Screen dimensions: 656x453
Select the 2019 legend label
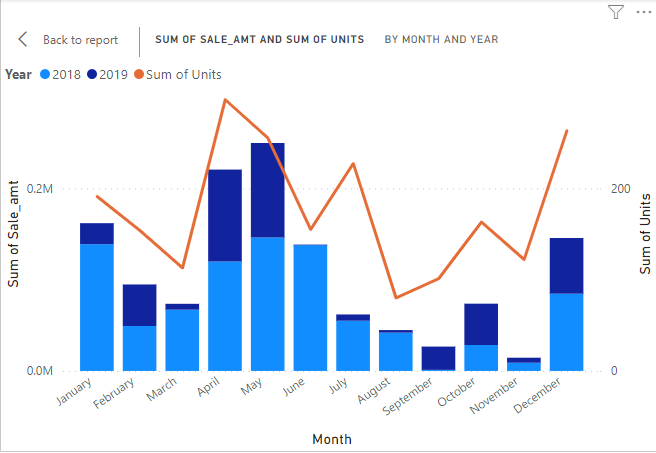[x=113, y=74]
